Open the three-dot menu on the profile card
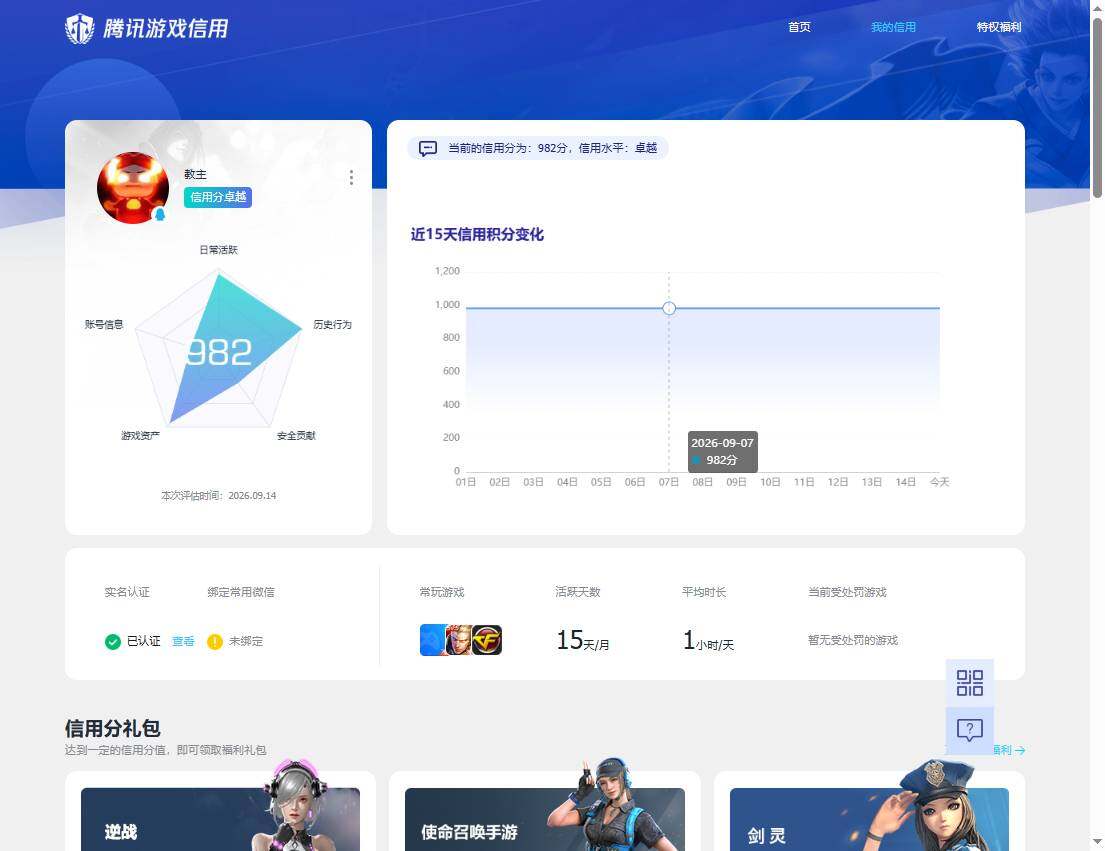 [x=351, y=178]
